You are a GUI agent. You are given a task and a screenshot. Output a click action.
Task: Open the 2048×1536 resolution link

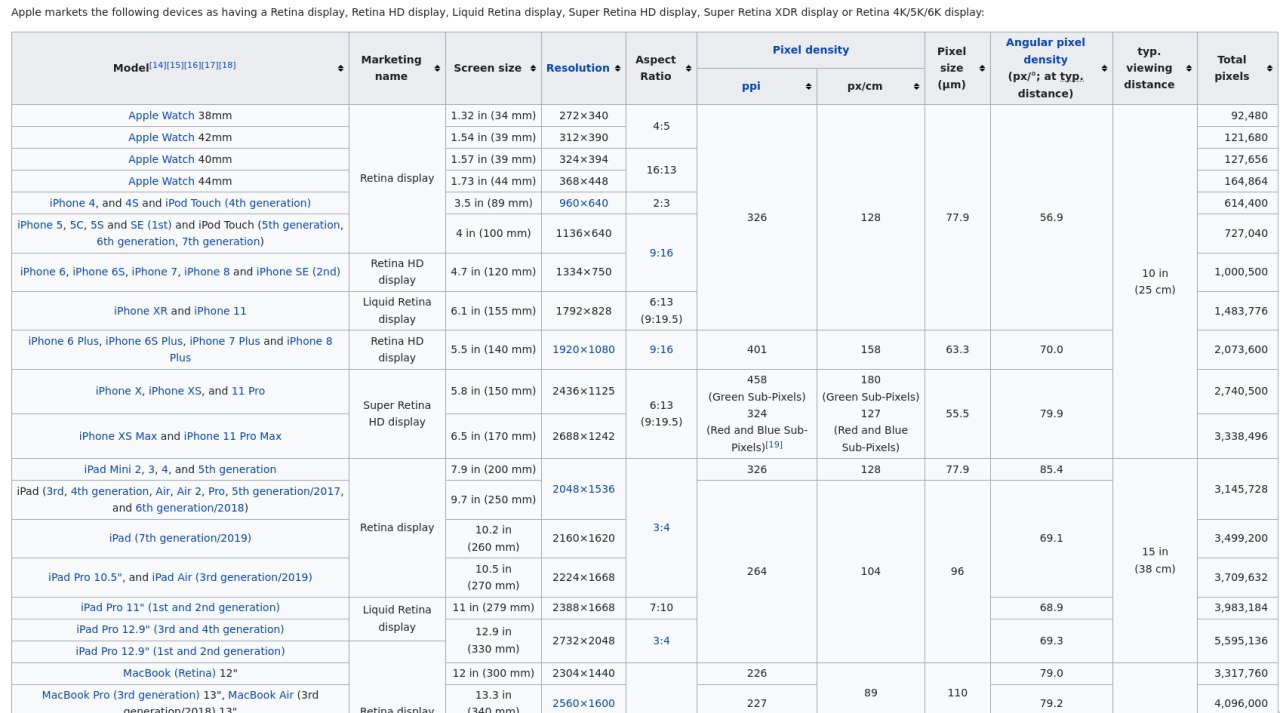pyautogui.click(x=584, y=489)
